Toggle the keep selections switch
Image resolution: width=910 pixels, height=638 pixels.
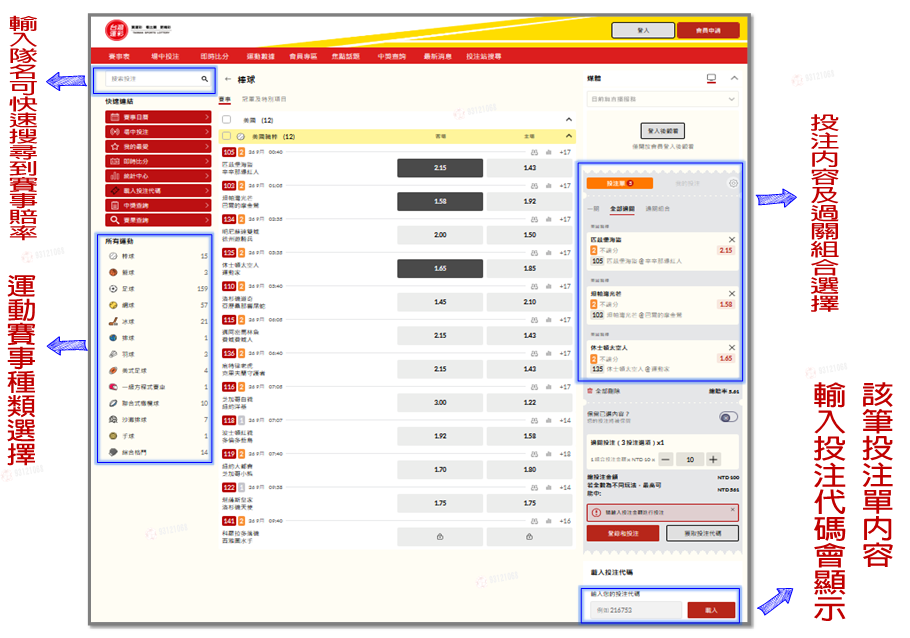(x=728, y=417)
